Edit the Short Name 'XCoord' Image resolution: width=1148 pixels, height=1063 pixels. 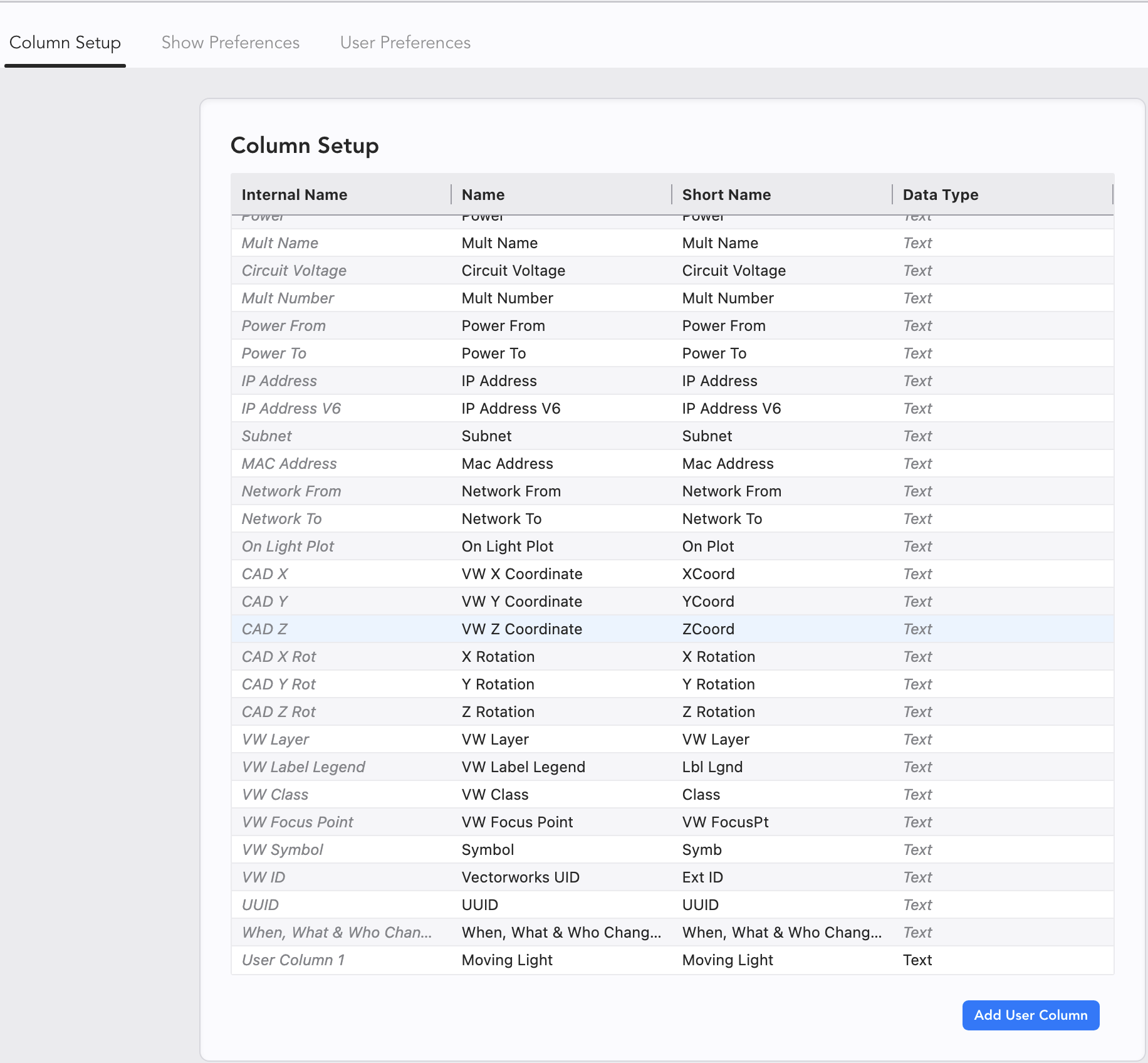click(x=709, y=574)
